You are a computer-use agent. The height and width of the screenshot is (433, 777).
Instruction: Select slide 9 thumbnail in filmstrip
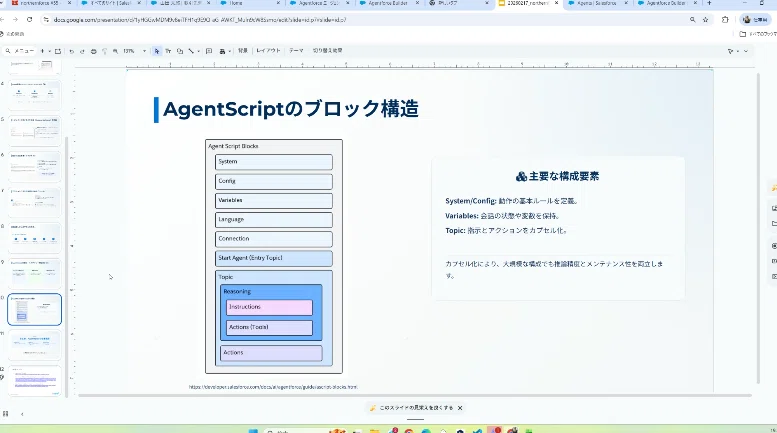(34, 274)
